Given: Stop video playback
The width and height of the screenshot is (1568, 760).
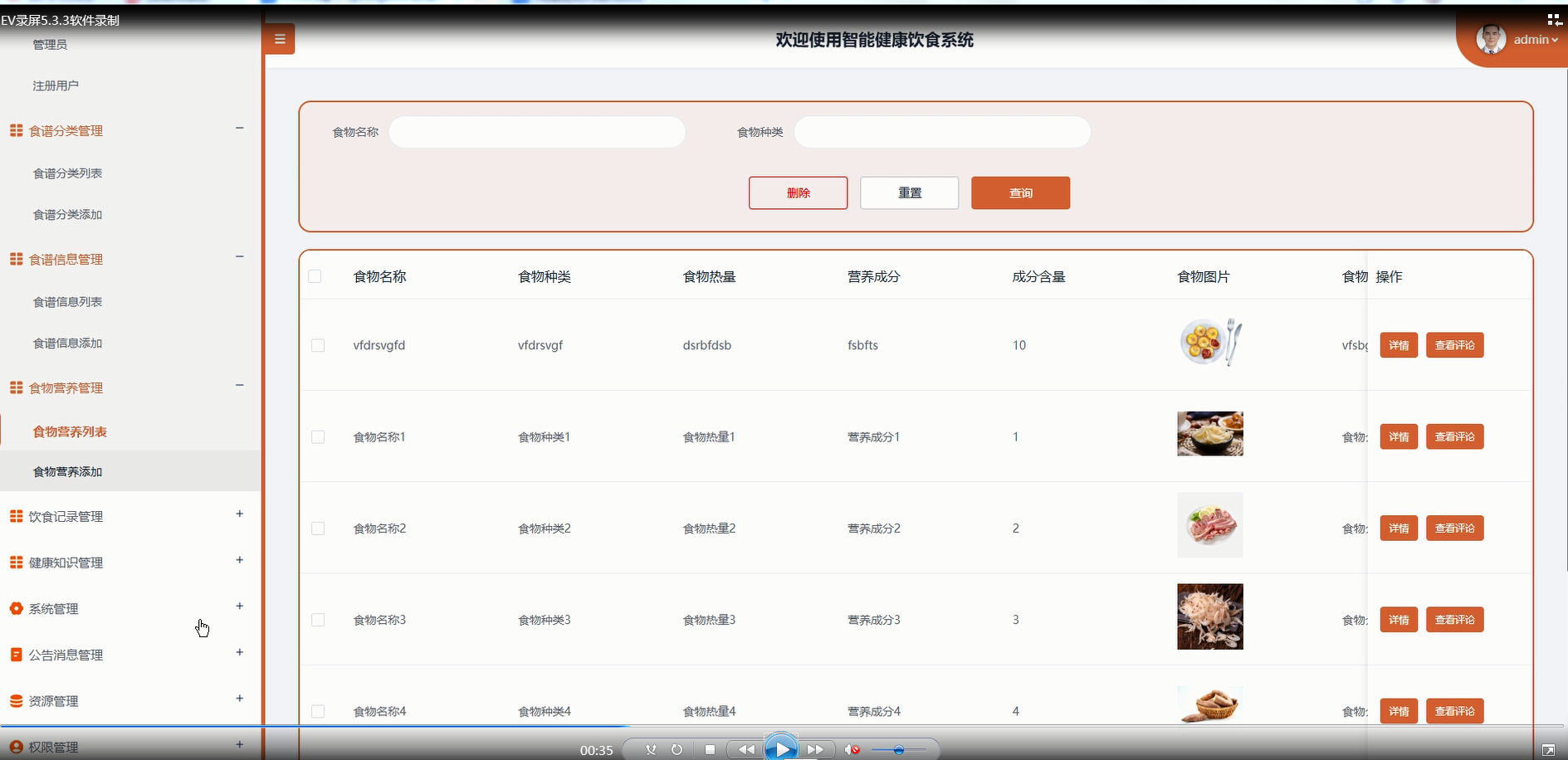Looking at the screenshot, I should (x=710, y=749).
